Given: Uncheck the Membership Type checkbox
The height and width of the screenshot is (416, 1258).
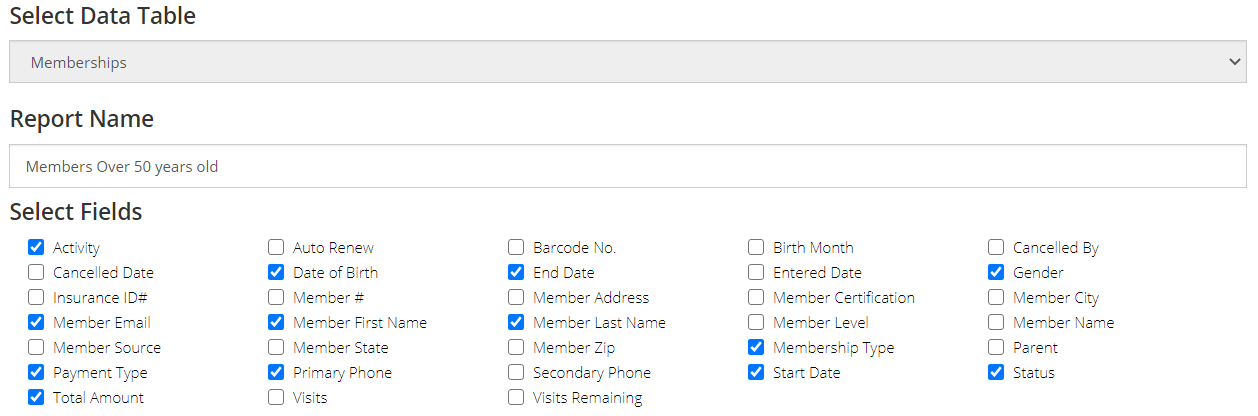Looking at the screenshot, I should pyautogui.click(x=756, y=347).
